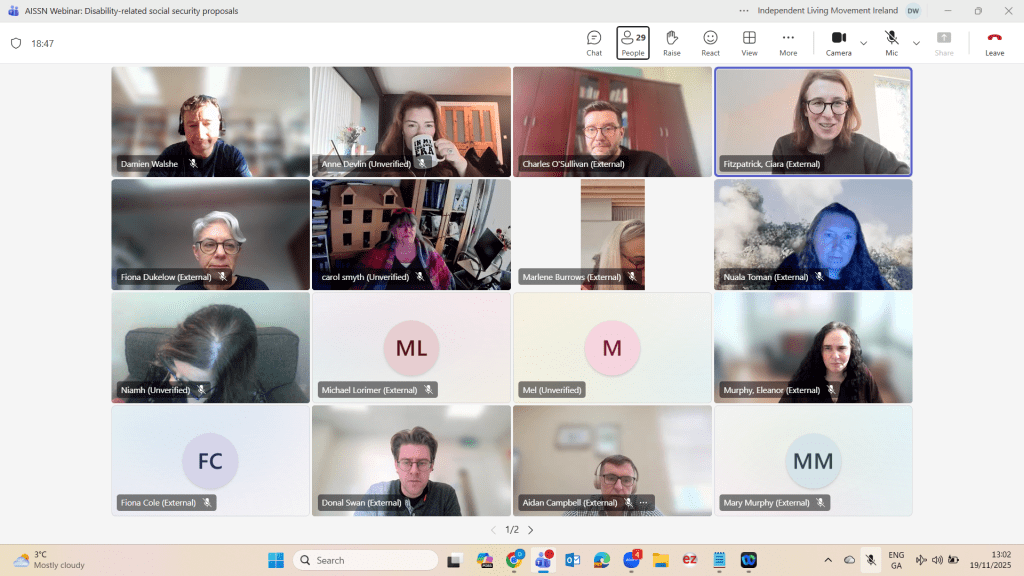Go to the next page of participants

530,530
